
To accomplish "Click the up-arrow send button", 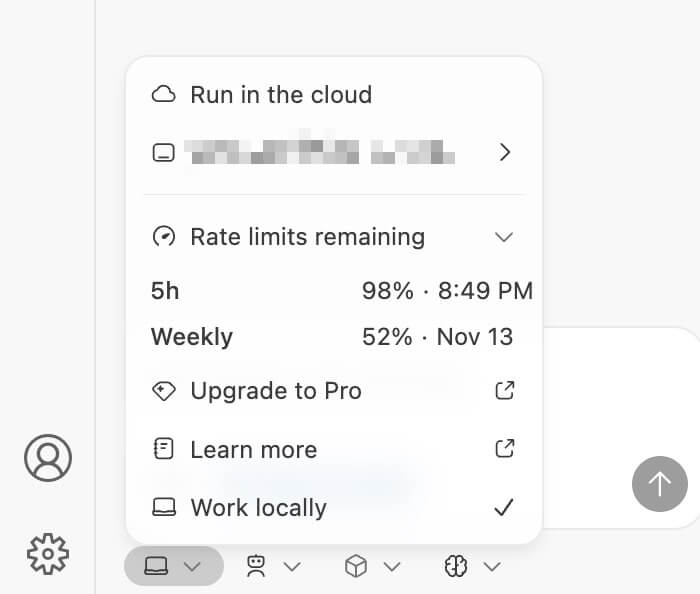I will coord(659,485).
